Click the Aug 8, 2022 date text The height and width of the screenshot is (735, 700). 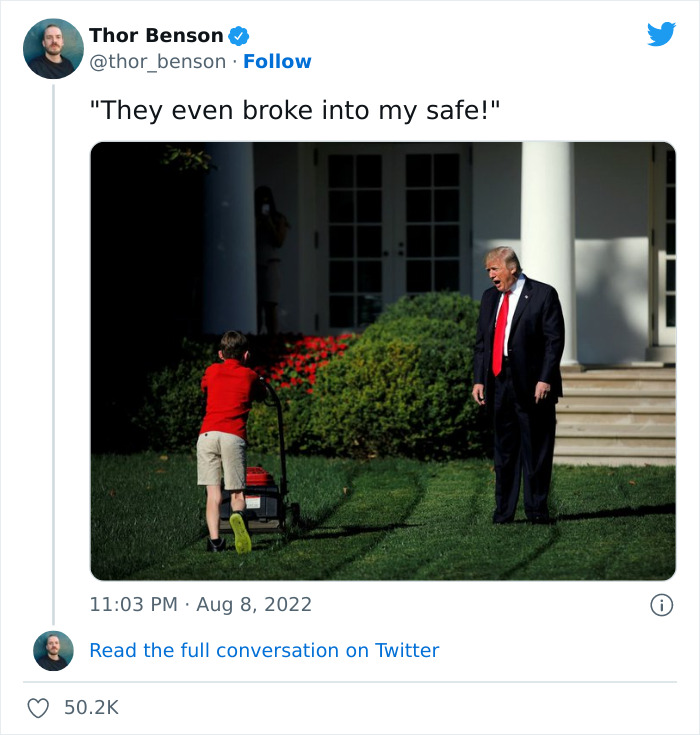254,604
